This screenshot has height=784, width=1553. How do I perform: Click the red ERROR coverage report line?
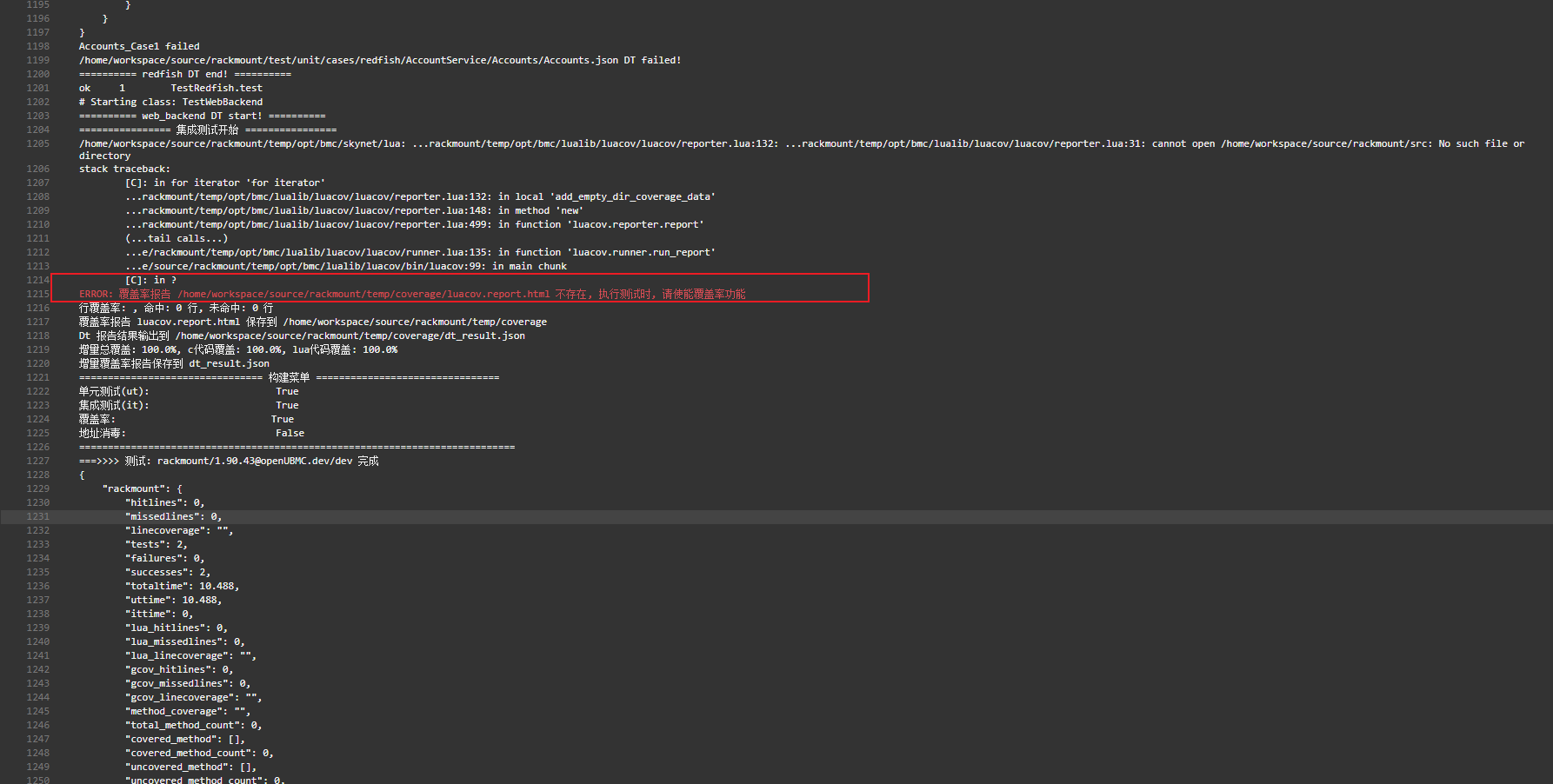[411, 294]
